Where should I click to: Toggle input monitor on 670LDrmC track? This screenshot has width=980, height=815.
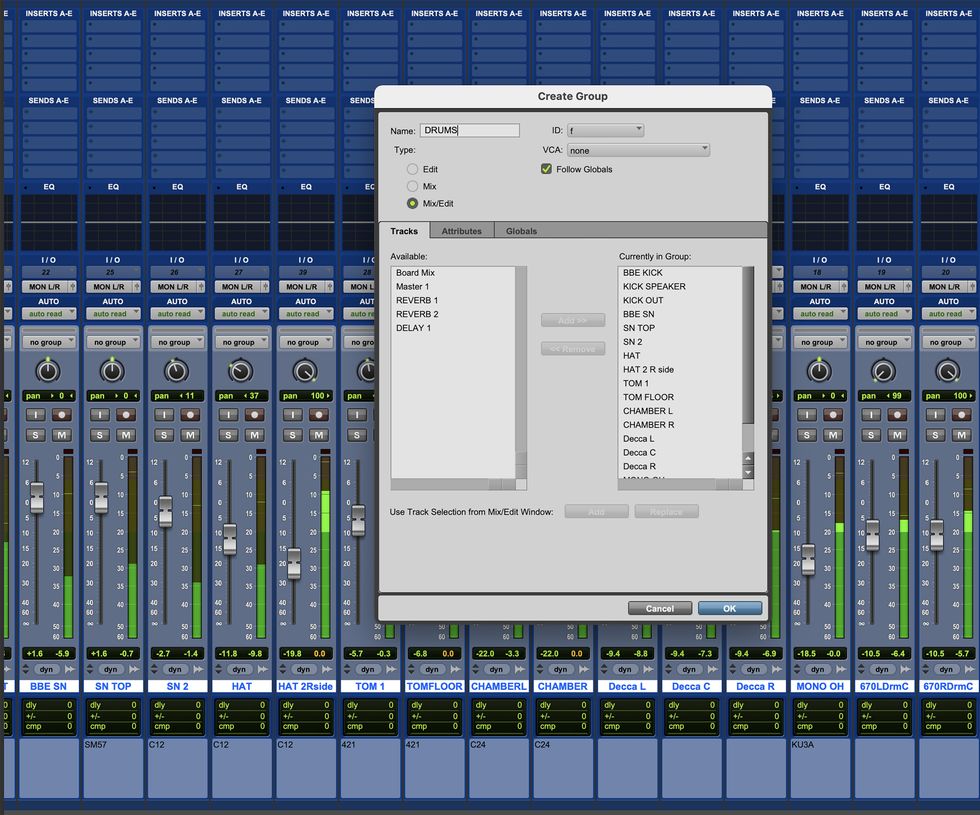[x=871, y=414]
